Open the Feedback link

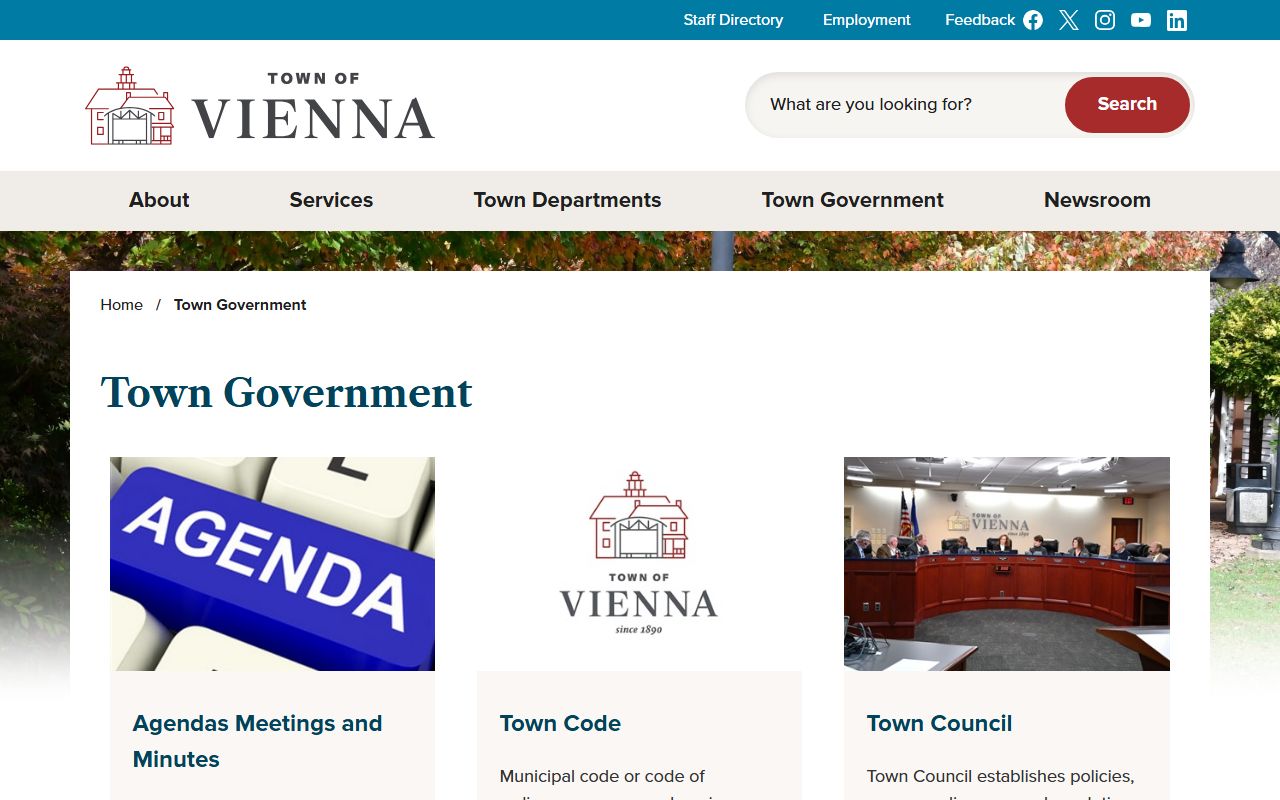pyautogui.click(x=980, y=20)
